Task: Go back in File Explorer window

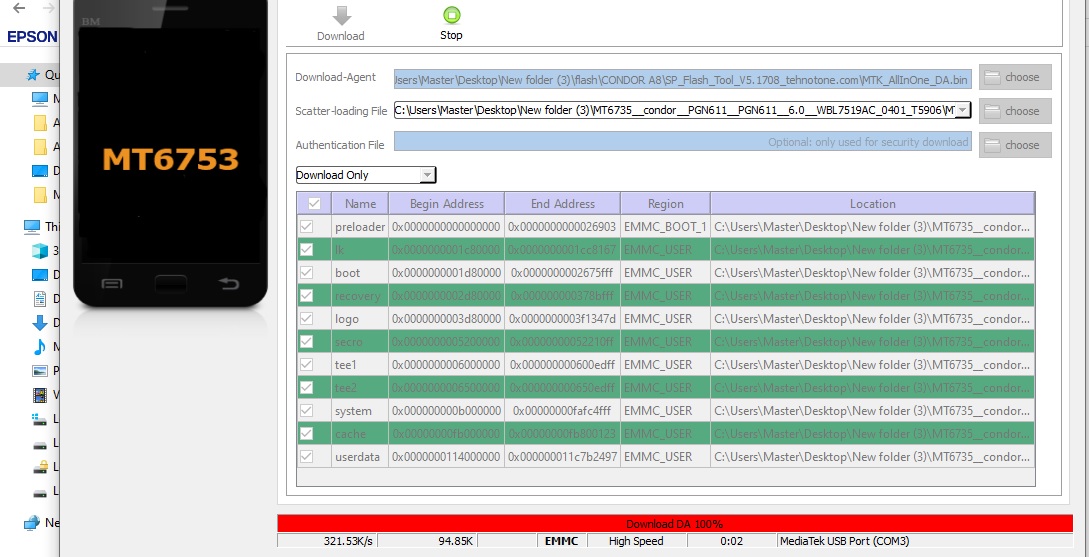Action: (19, 8)
